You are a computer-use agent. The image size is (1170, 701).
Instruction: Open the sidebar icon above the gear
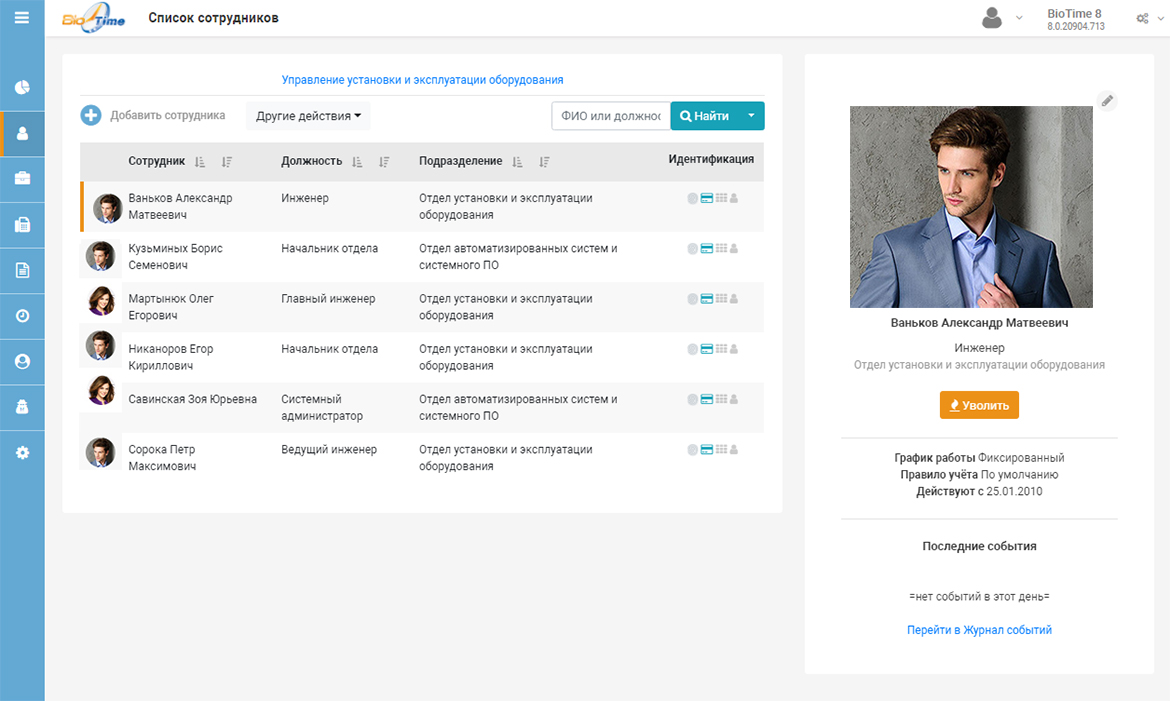click(22, 407)
